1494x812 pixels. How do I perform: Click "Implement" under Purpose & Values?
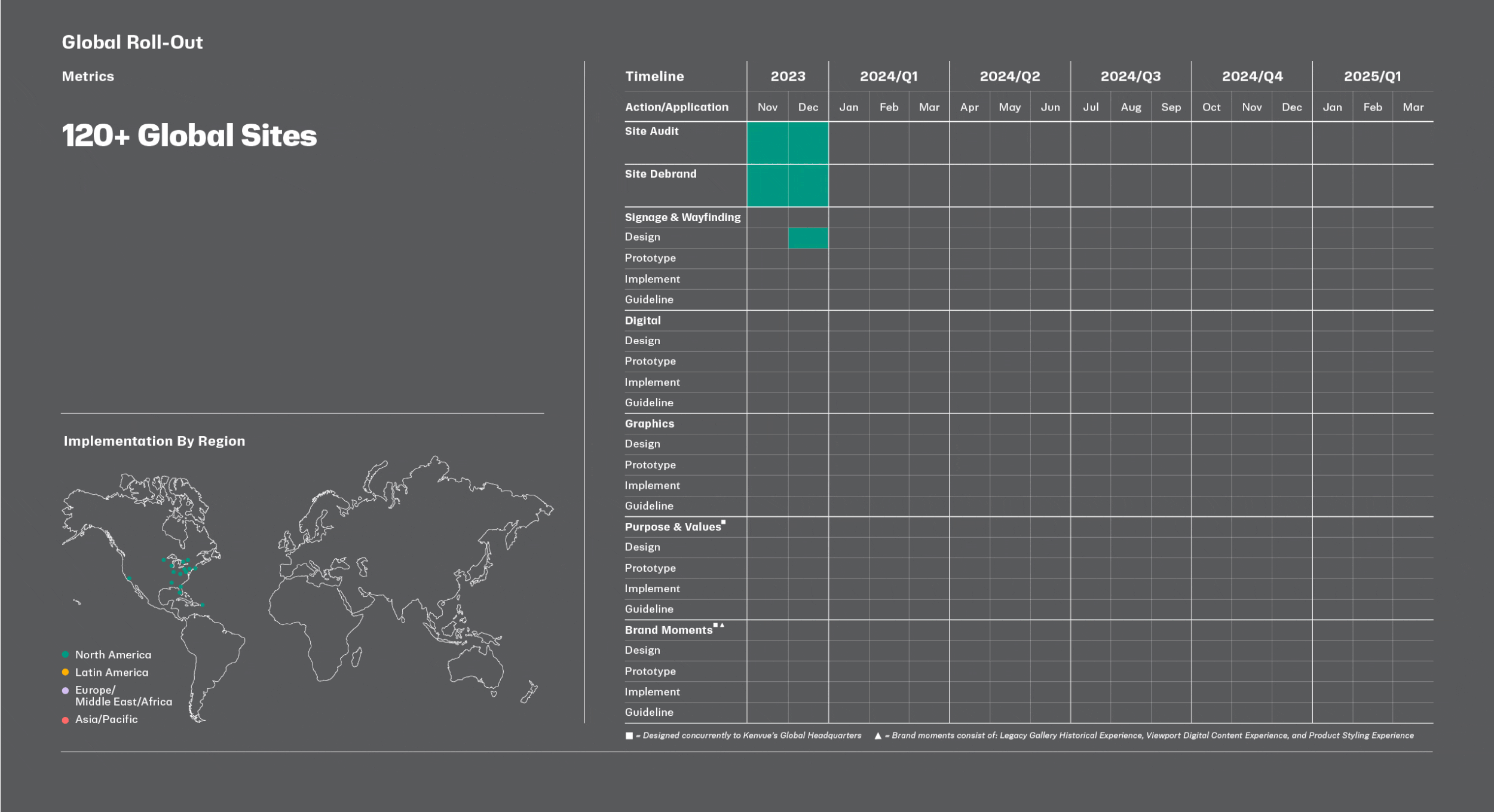tap(652, 589)
